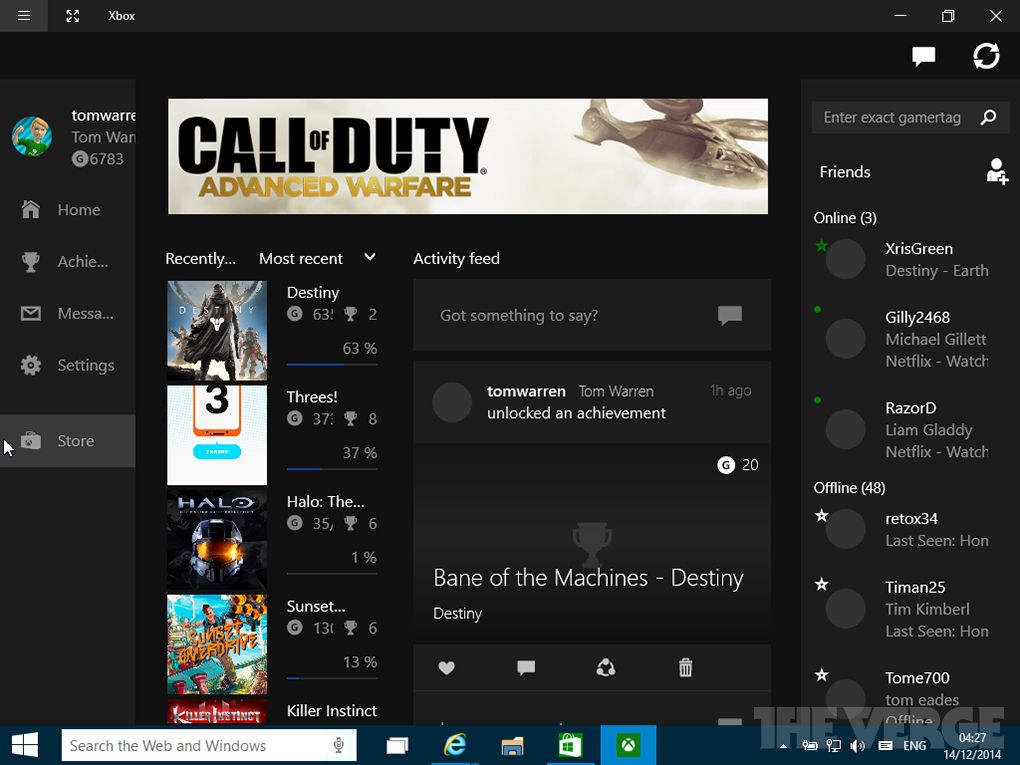The image size is (1020, 765).
Task: Collapse the Offline (48) friends group
Action: click(849, 488)
